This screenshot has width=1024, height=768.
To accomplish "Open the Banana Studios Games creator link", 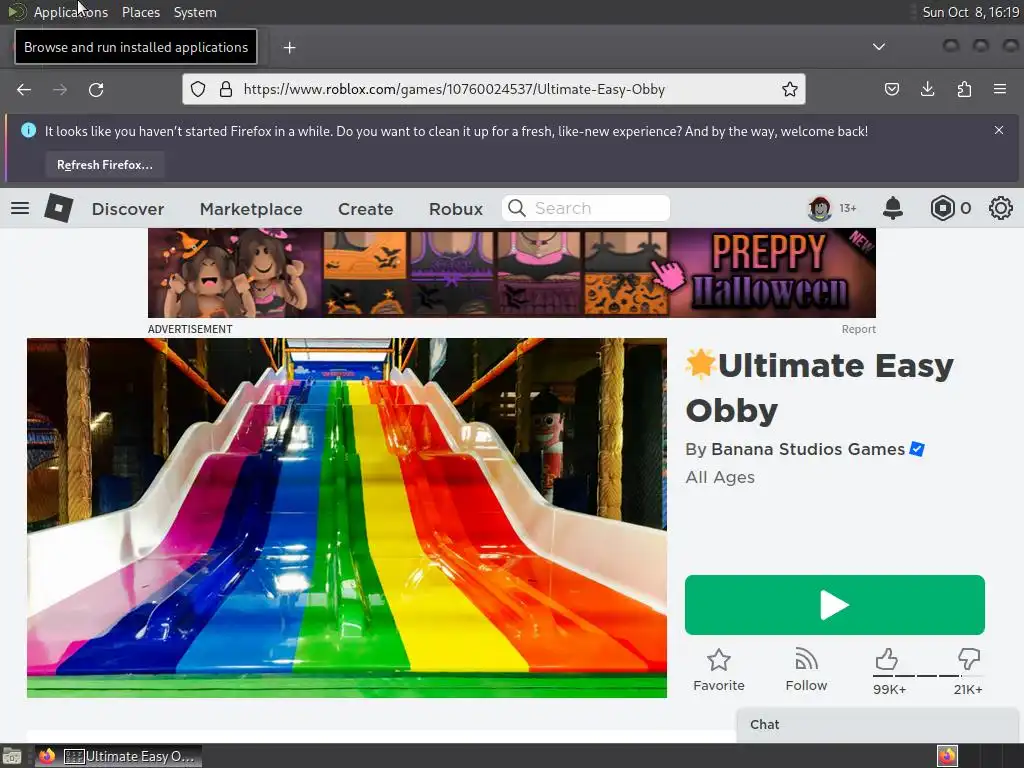I will tap(808, 449).
